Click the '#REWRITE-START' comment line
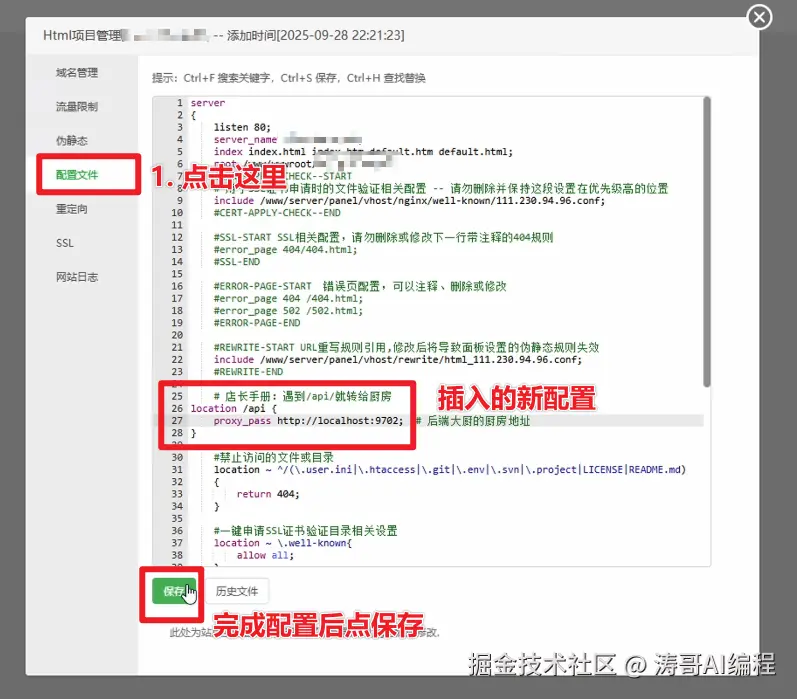 click(x=406, y=347)
